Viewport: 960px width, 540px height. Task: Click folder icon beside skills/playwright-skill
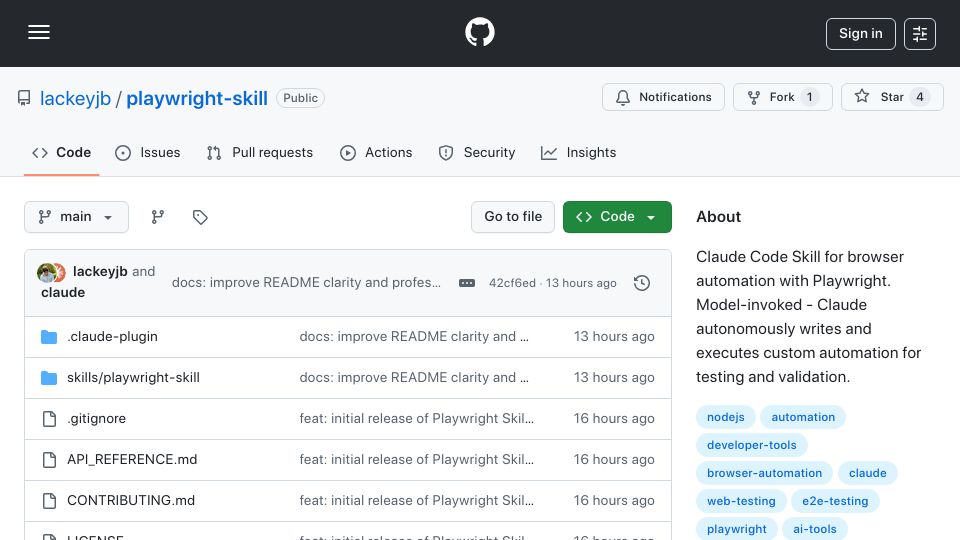click(49, 378)
